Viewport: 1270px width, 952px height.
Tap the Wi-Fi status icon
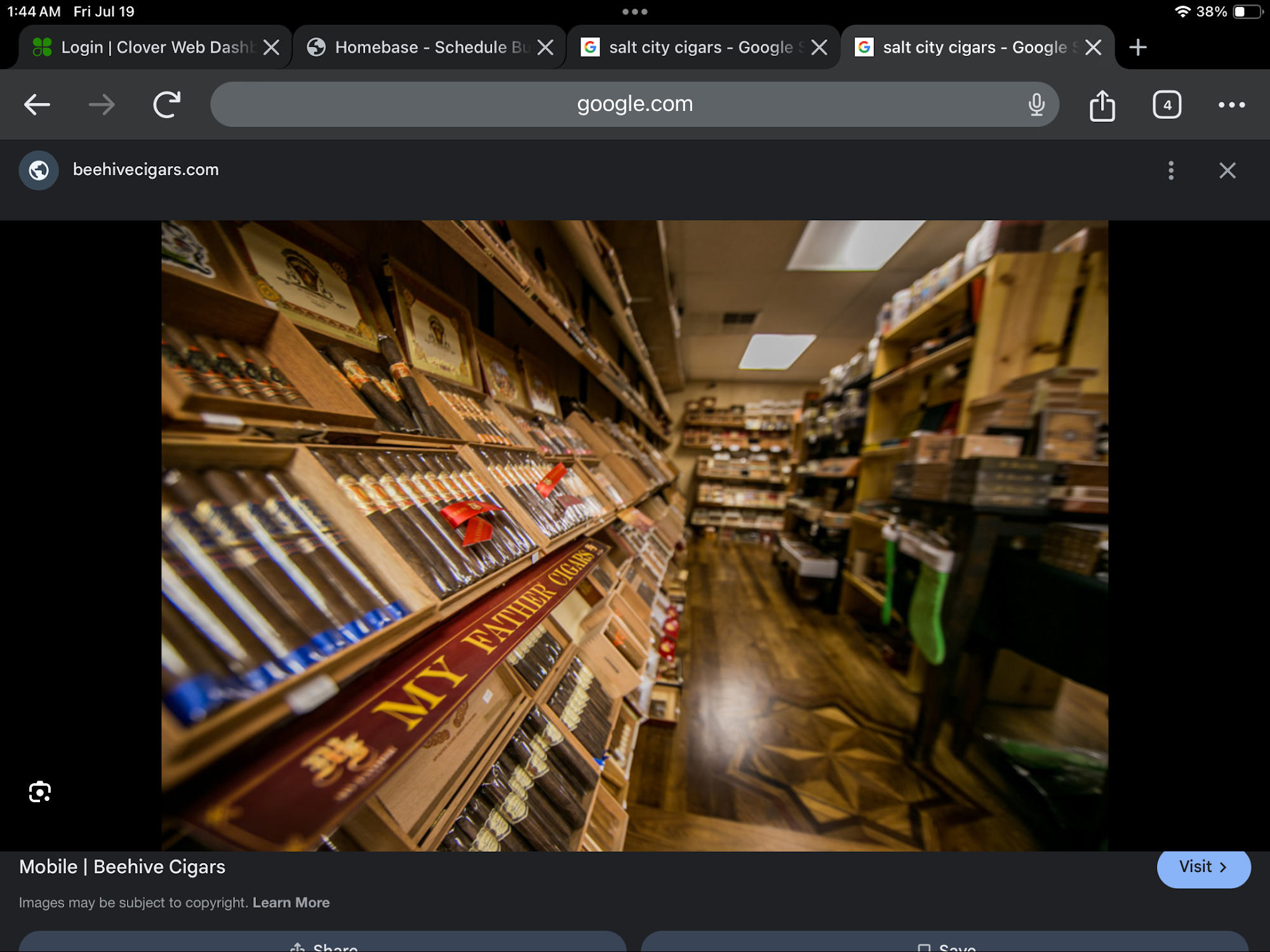pyautogui.click(x=1182, y=11)
